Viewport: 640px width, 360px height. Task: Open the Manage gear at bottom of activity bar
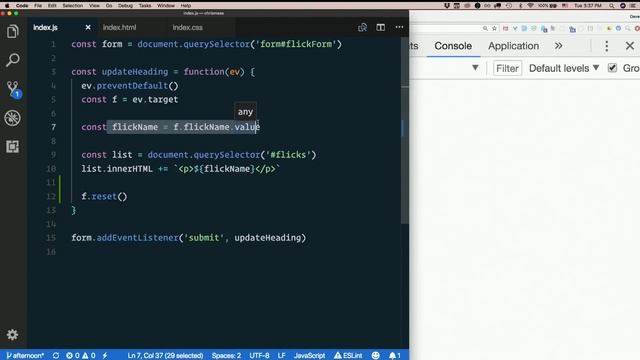pos(13,335)
